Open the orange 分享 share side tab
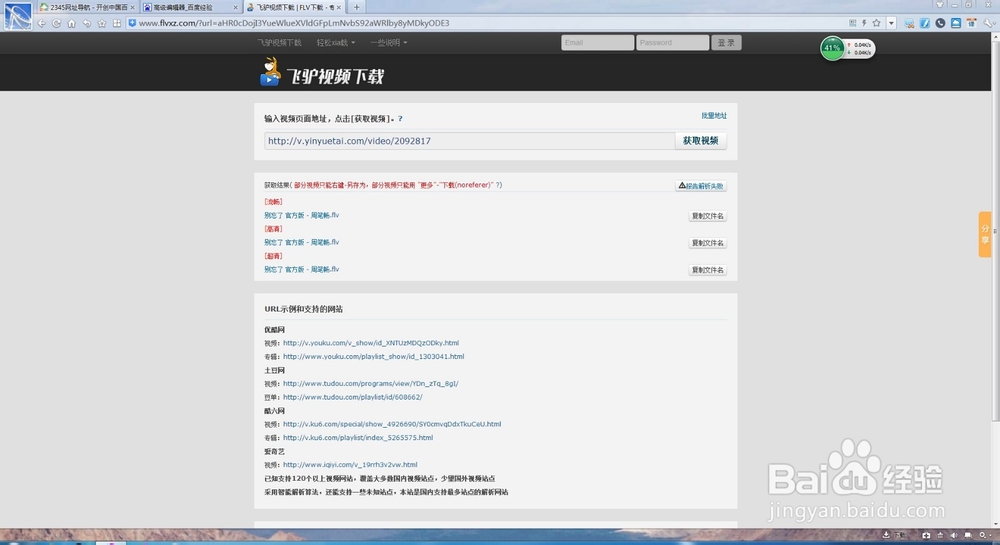 click(985, 234)
